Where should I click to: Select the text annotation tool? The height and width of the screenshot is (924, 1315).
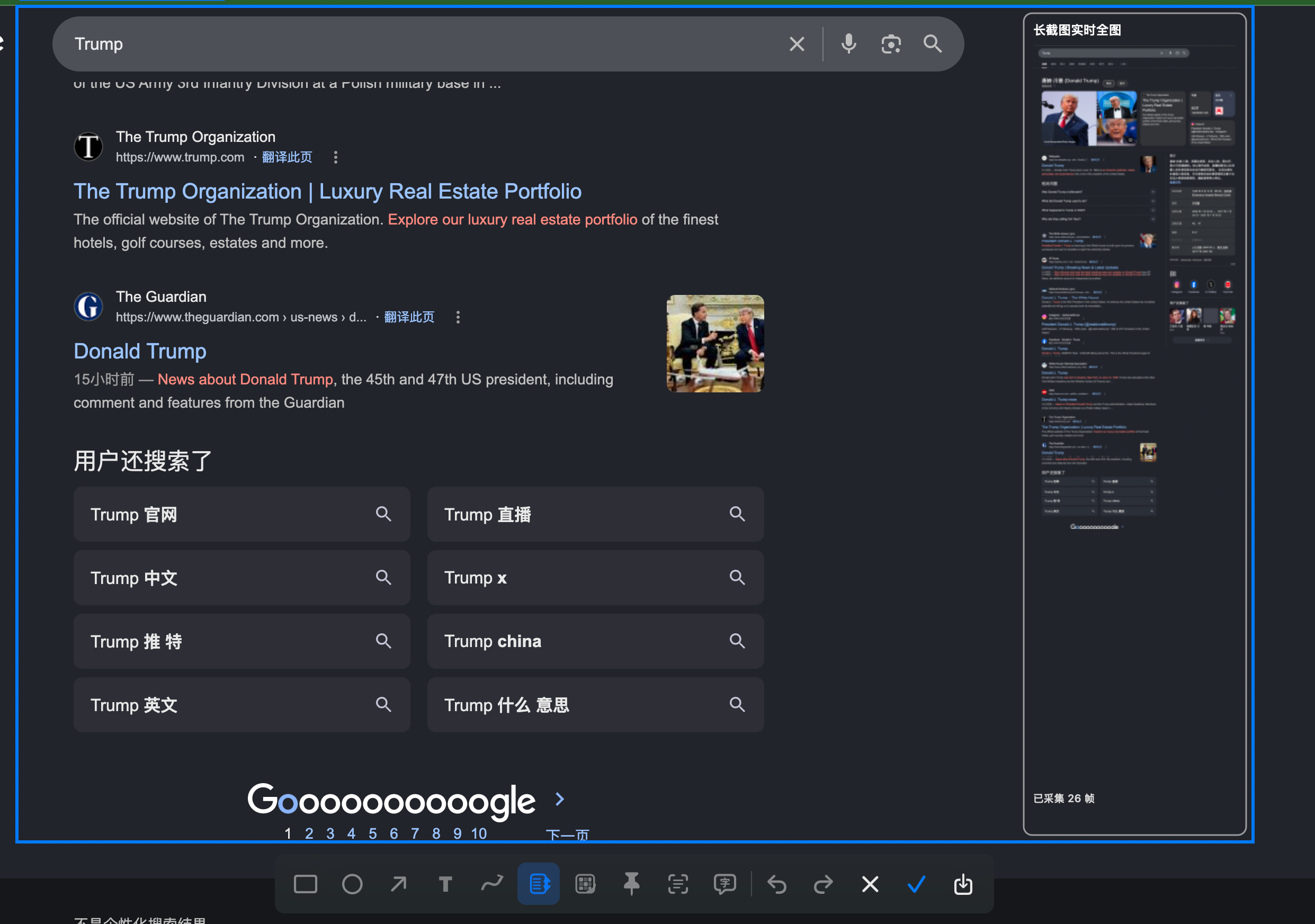[445, 884]
